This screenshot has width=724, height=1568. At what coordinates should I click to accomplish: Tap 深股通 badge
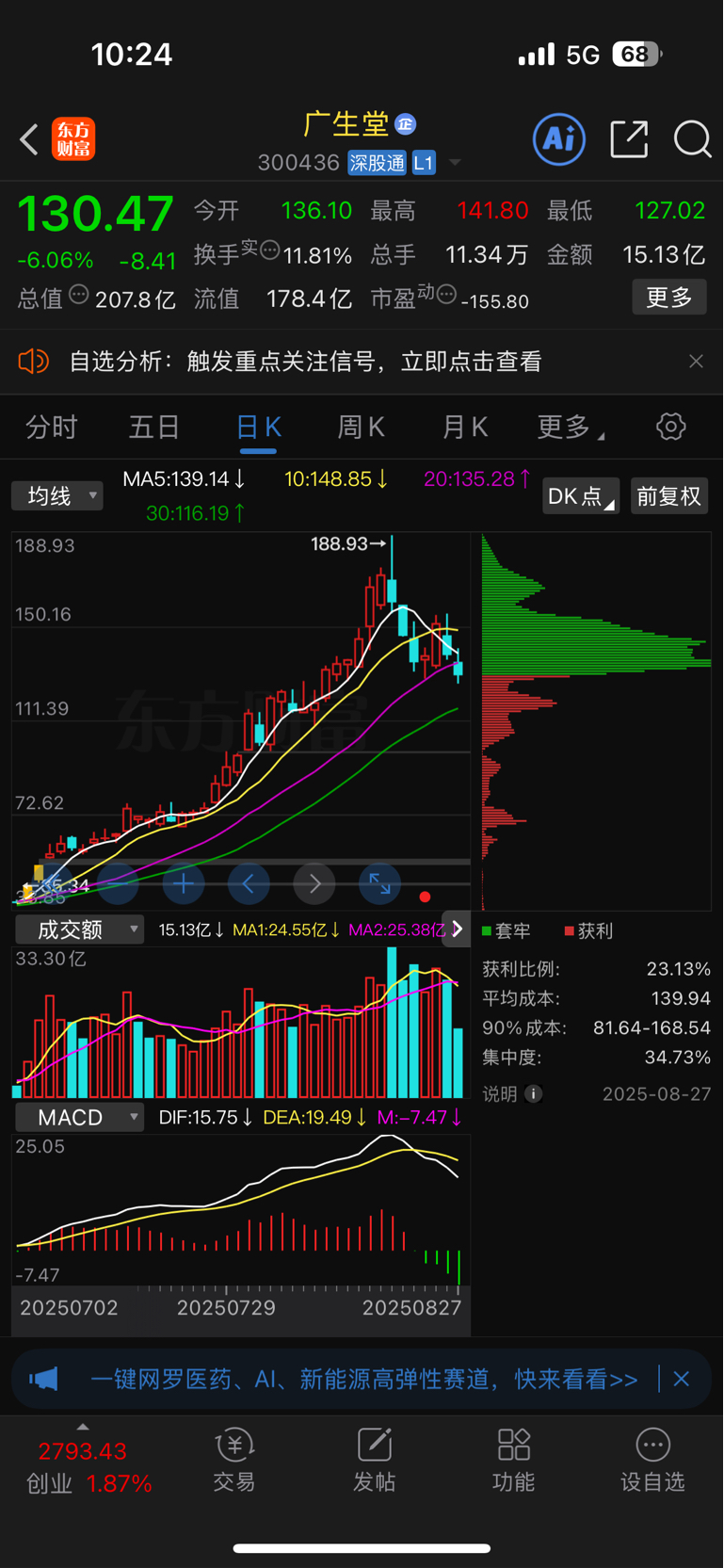[377, 163]
